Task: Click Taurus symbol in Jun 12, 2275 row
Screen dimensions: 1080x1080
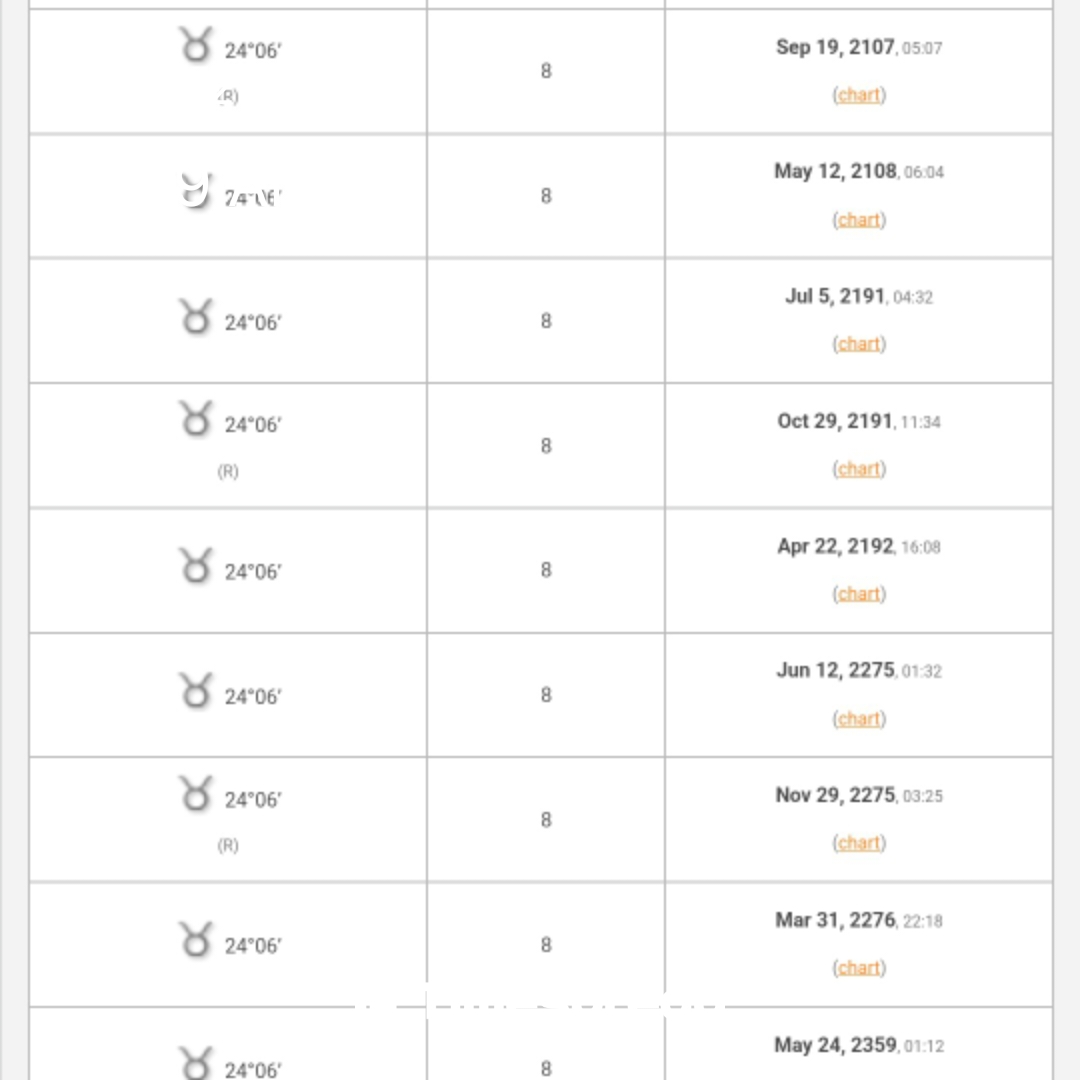Action: click(x=196, y=691)
